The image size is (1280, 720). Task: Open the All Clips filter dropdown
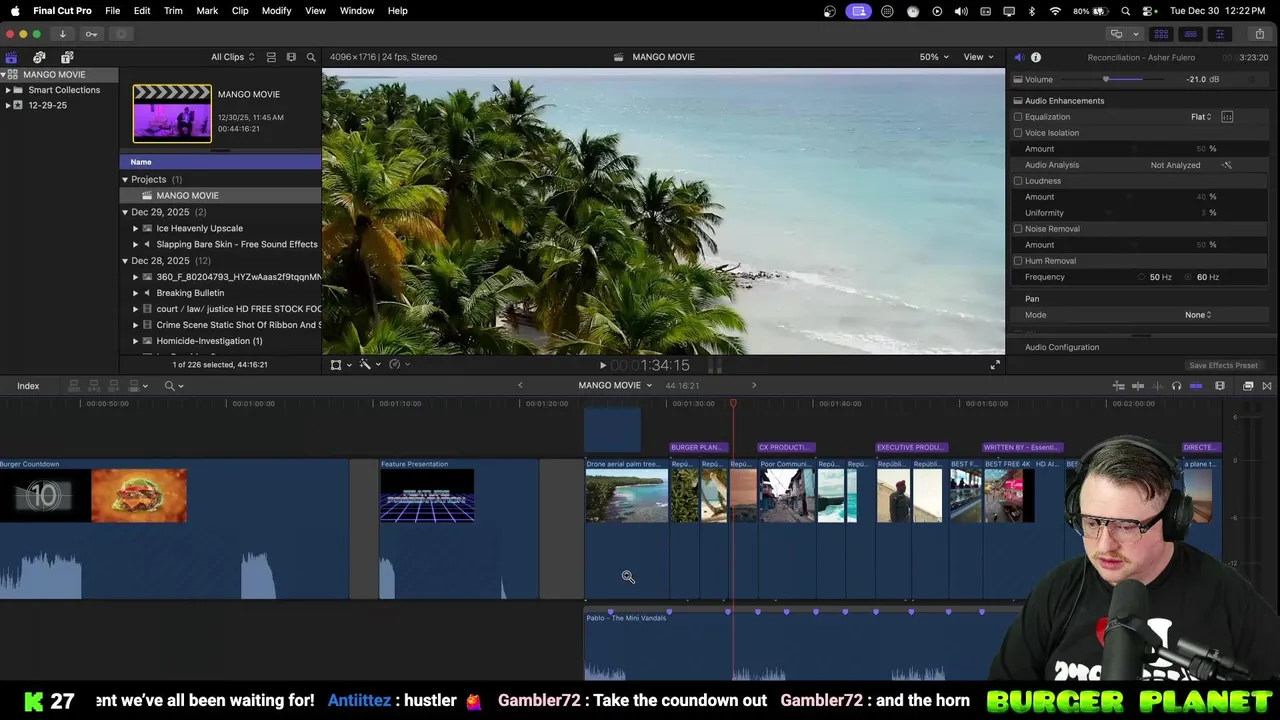click(232, 57)
